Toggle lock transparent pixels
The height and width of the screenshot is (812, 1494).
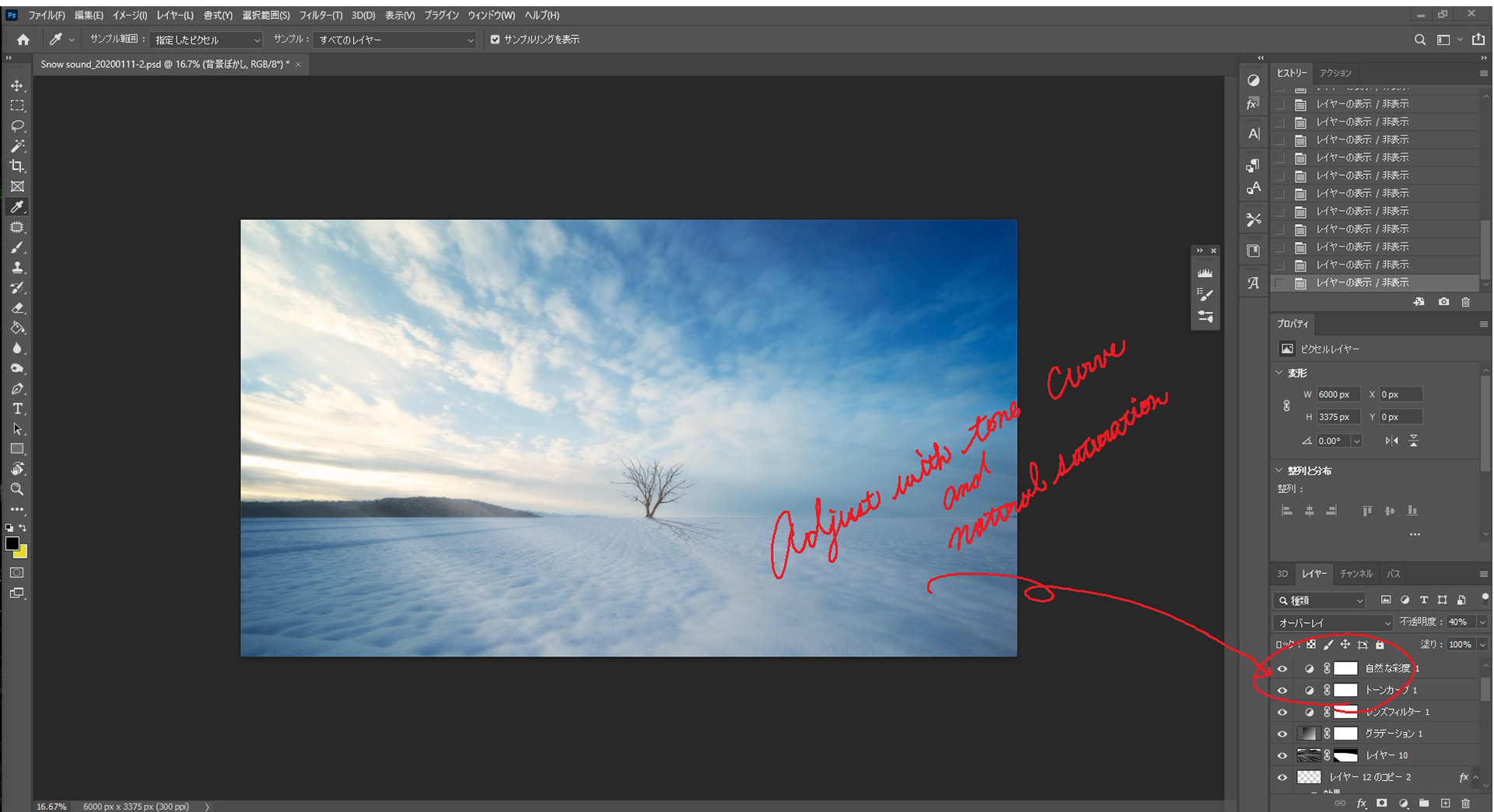[x=1311, y=645]
